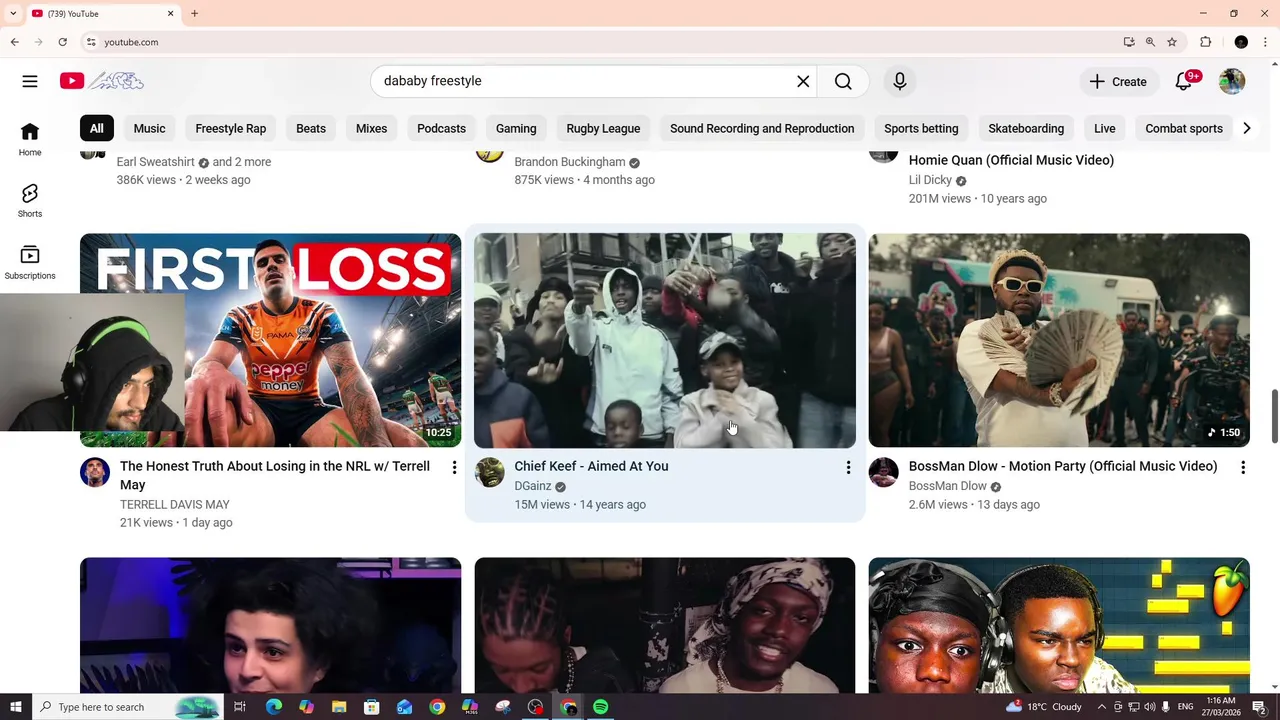Open options for Chief Keef video
Screen dimensions: 1280x720
pyautogui.click(x=848, y=467)
